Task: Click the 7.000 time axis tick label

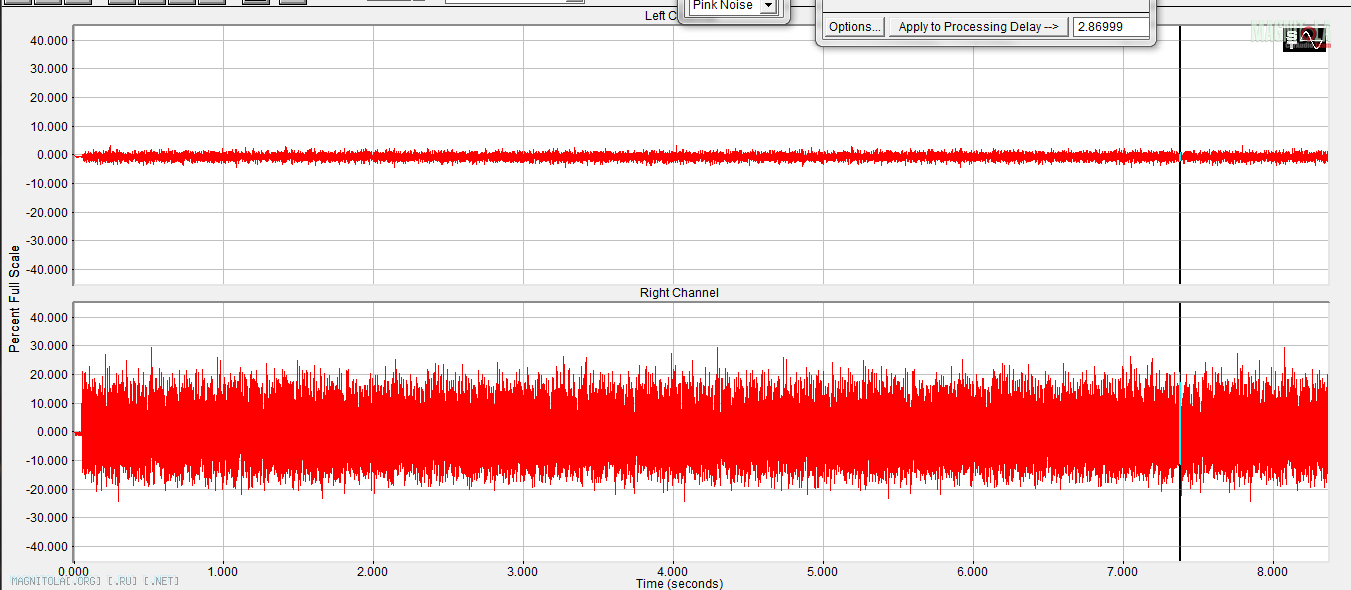Action: tap(1122, 572)
